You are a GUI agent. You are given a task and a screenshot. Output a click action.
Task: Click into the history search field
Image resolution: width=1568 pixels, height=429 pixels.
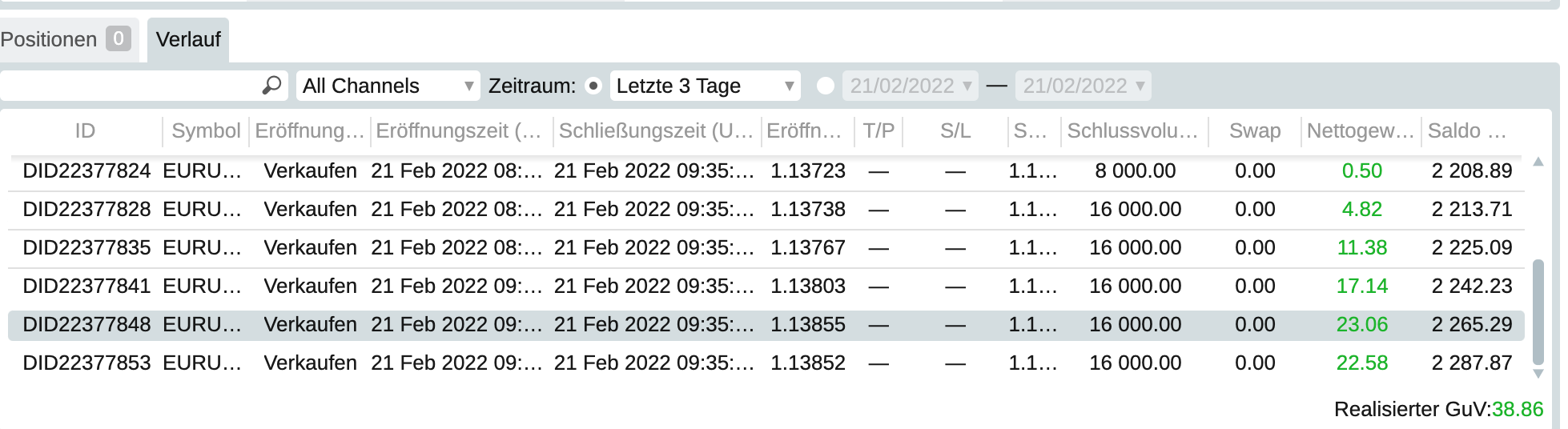(x=132, y=86)
